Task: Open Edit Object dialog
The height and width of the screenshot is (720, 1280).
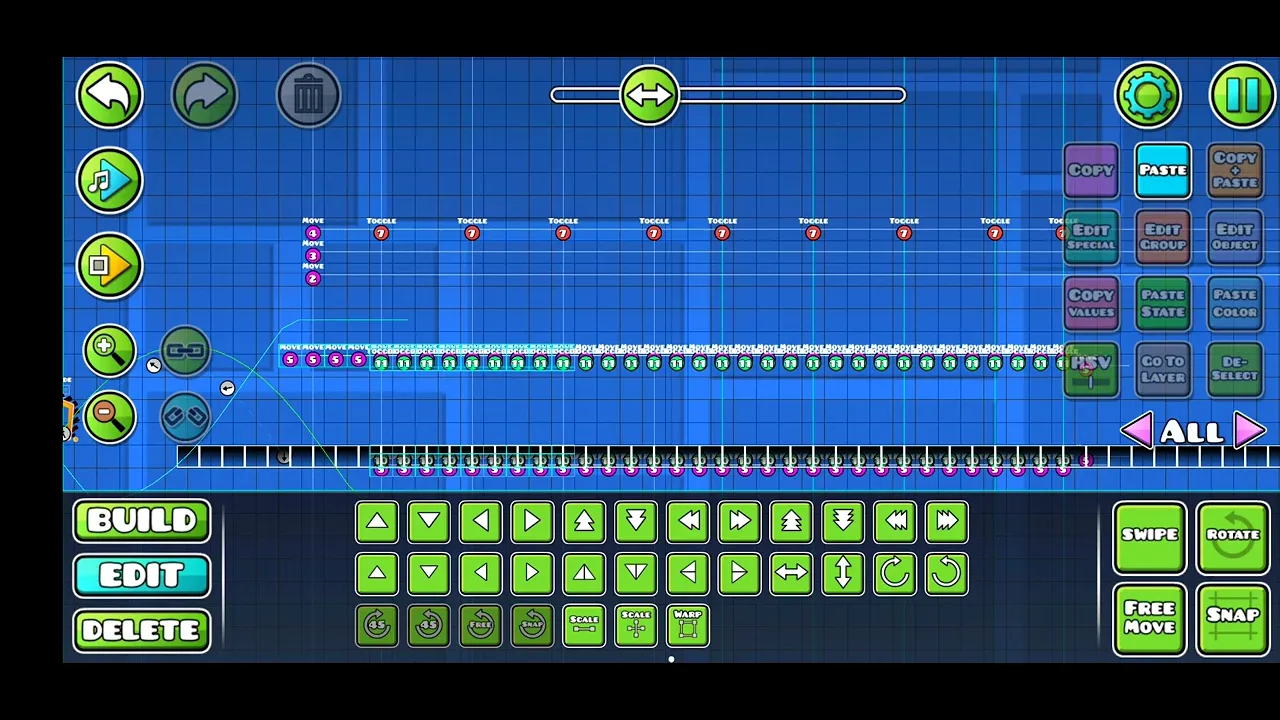Action: (1235, 237)
